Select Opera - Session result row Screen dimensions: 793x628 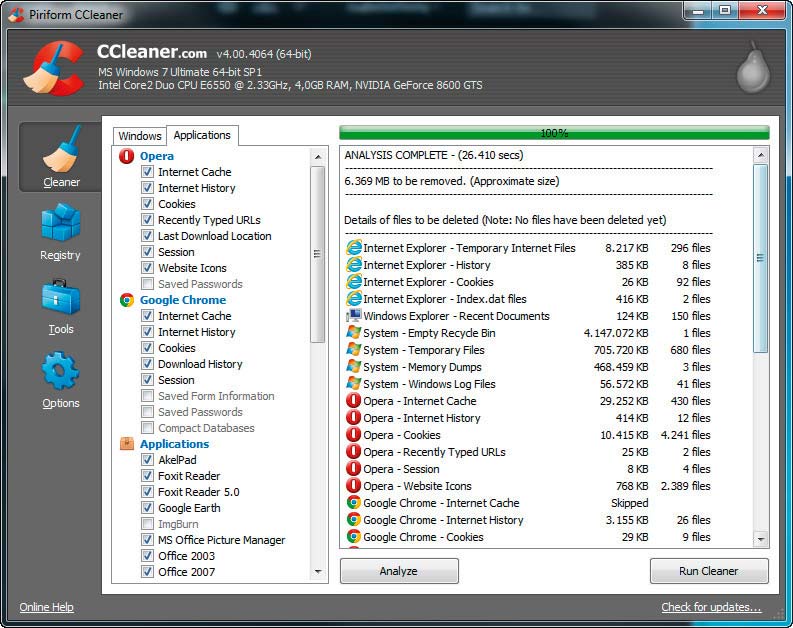click(x=528, y=469)
